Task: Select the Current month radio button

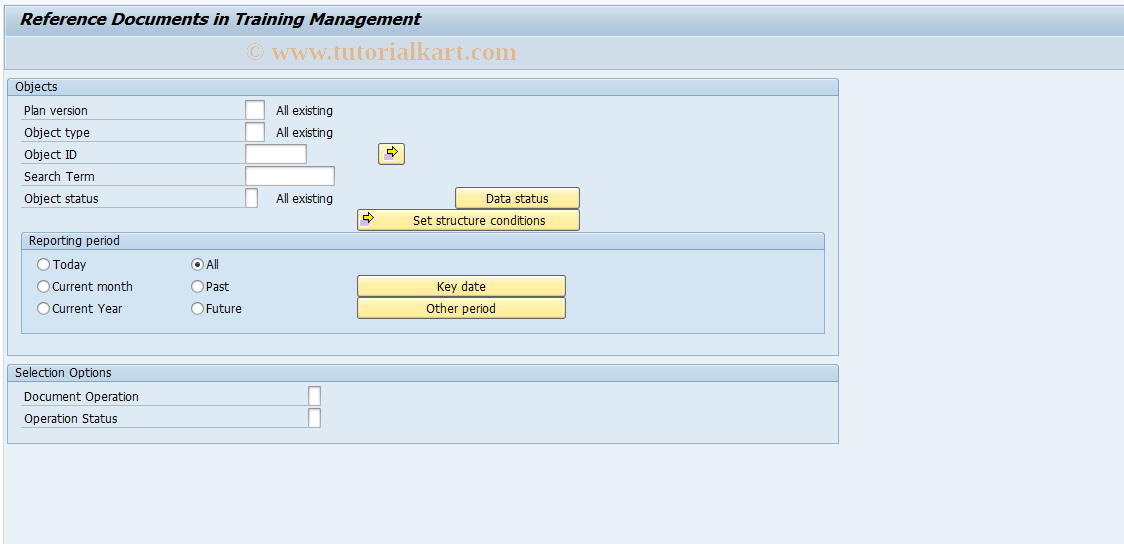Action: (x=44, y=287)
